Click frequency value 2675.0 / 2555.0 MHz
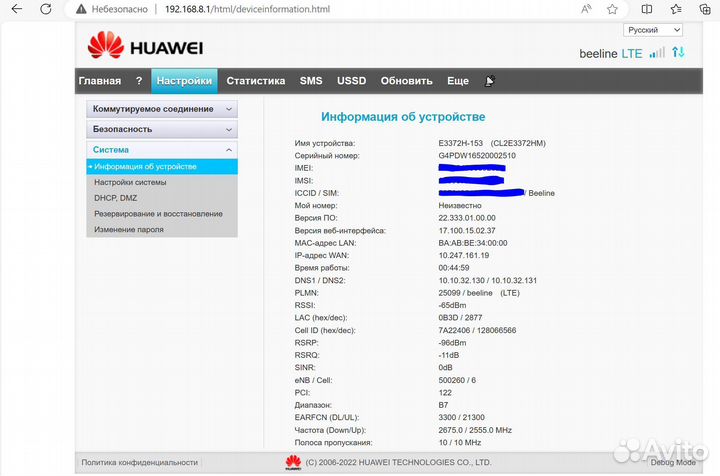This screenshot has height=476, width=720. 475,430
